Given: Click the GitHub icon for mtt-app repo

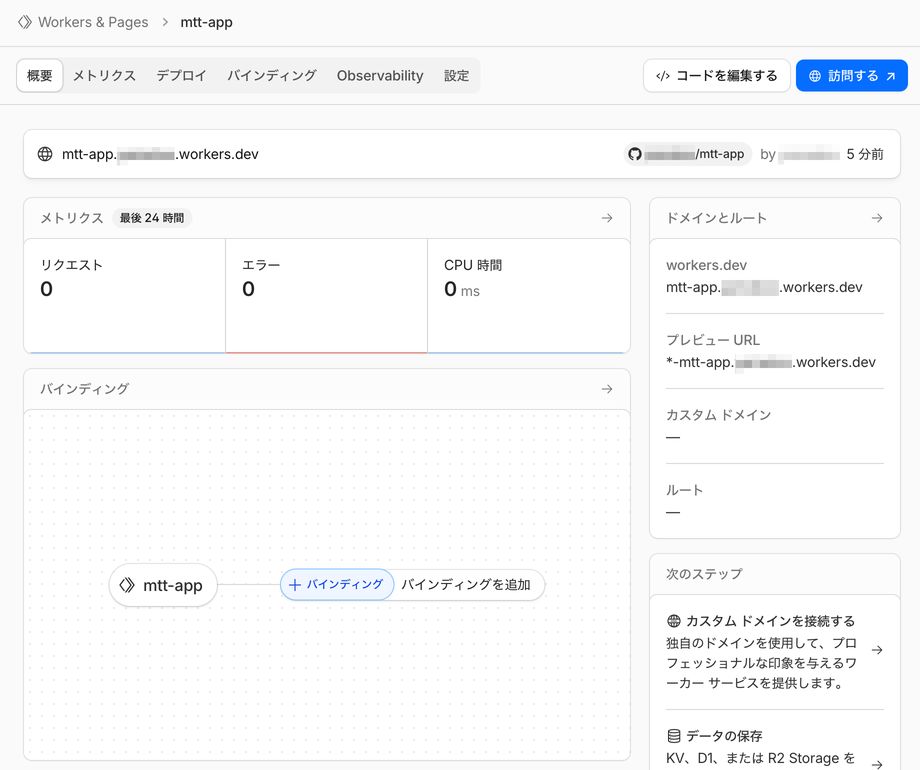Looking at the screenshot, I should 634,154.
